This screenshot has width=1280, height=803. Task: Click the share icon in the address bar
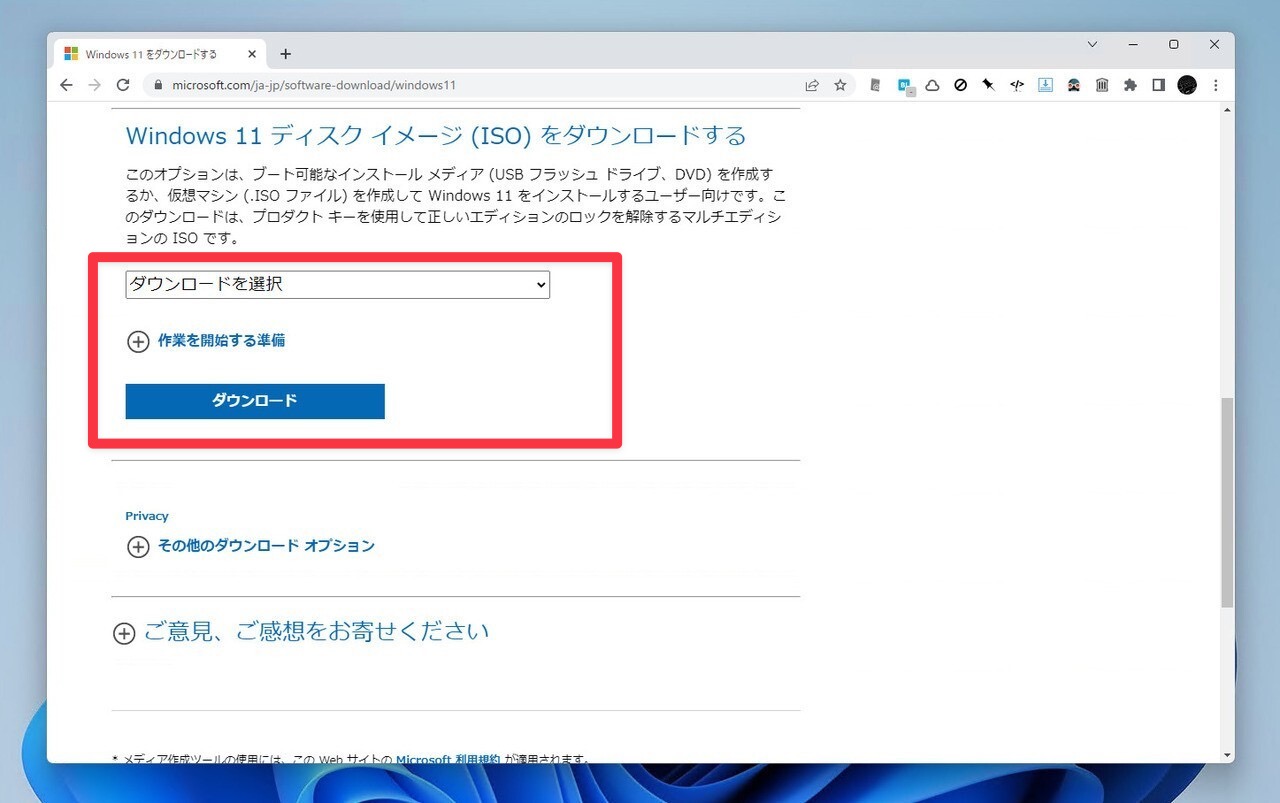pos(812,85)
